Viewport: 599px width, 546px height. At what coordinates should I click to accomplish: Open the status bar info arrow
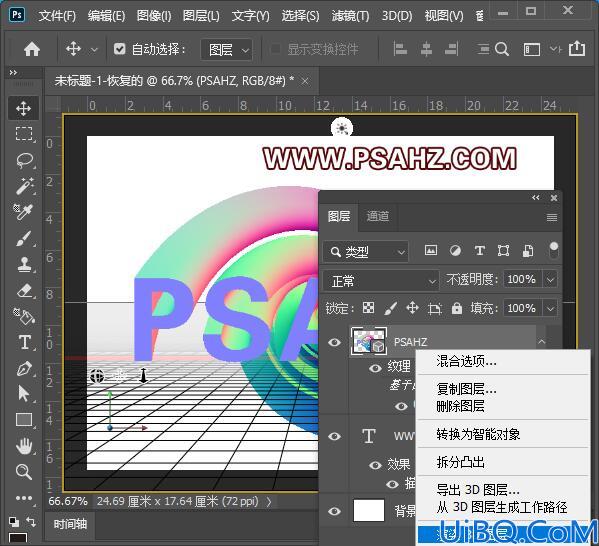tap(269, 501)
